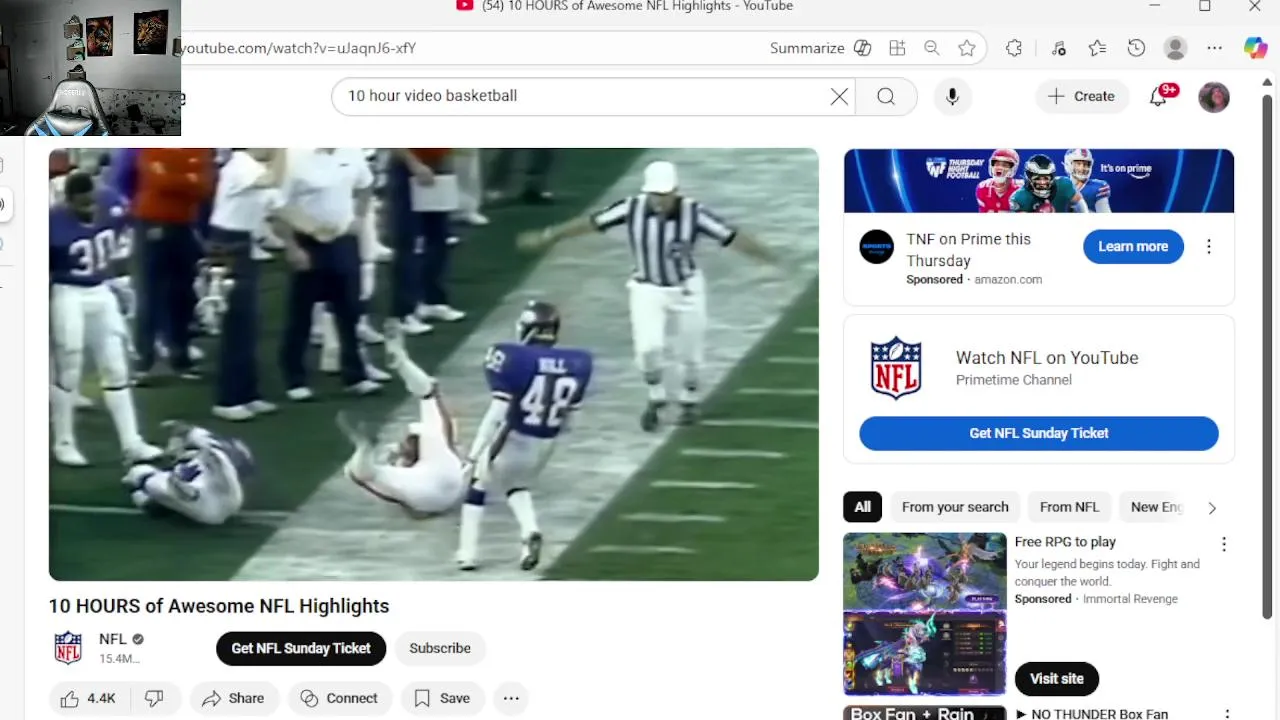The image size is (1280, 720).
Task: Click the browser address bar URL
Action: pos(296,48)
